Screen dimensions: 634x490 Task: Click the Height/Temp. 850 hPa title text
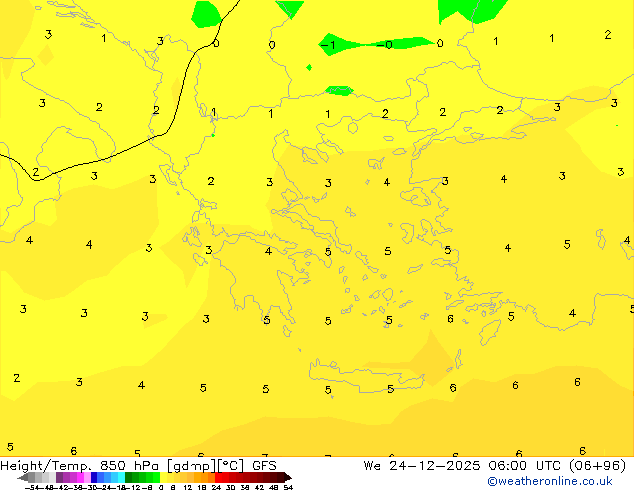point(80,466)
